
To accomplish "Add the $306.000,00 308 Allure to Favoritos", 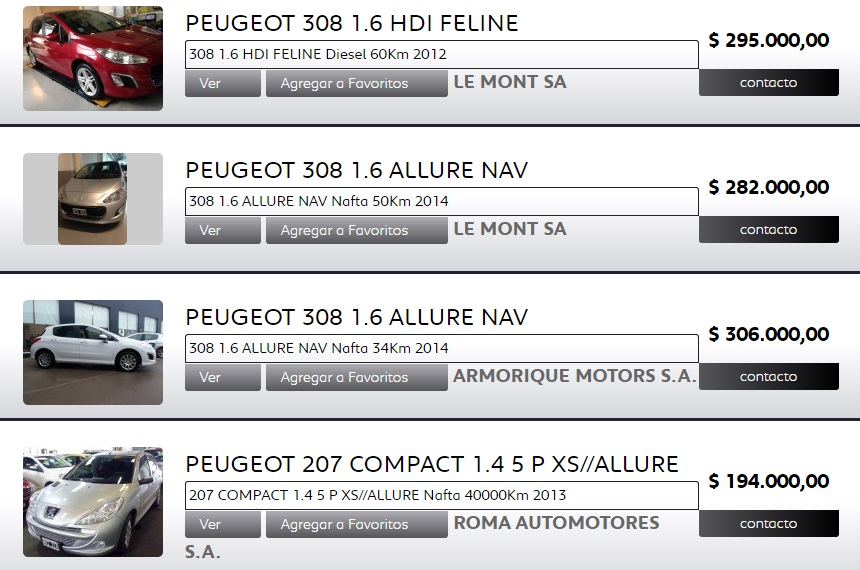I will pyautogui.click(x=356, y=378).
